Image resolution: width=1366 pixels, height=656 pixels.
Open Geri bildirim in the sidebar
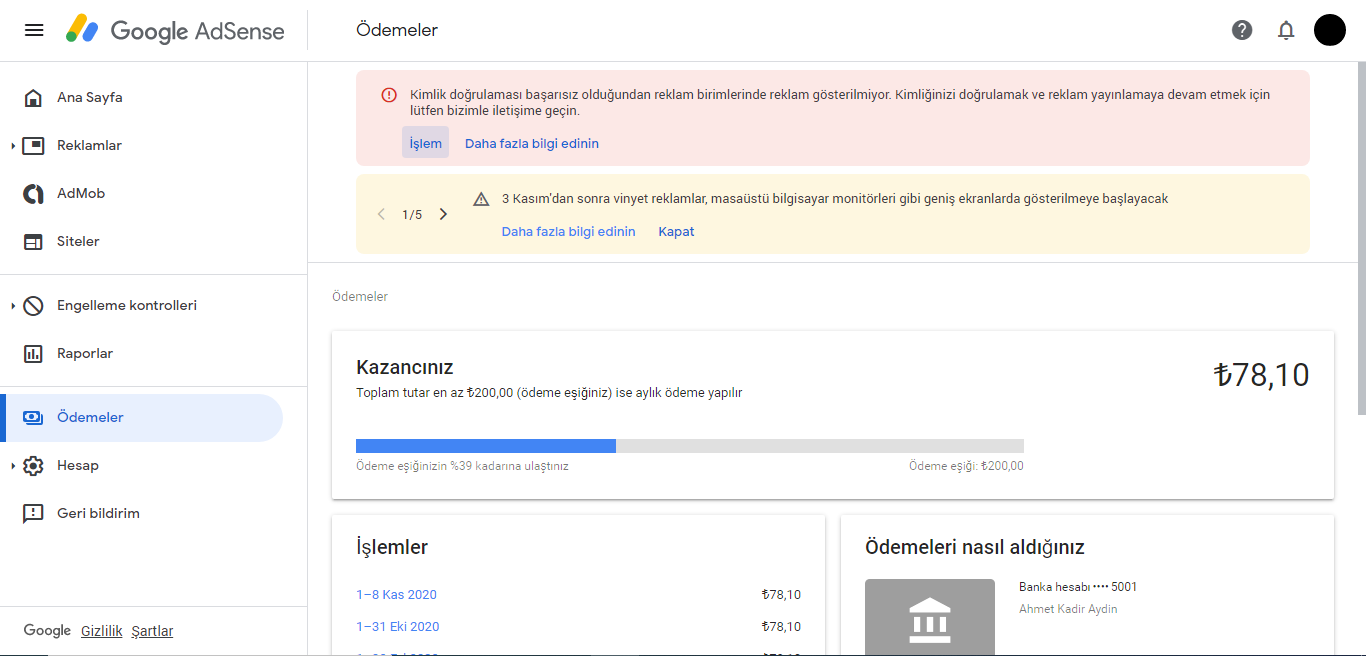click(142, 513)
